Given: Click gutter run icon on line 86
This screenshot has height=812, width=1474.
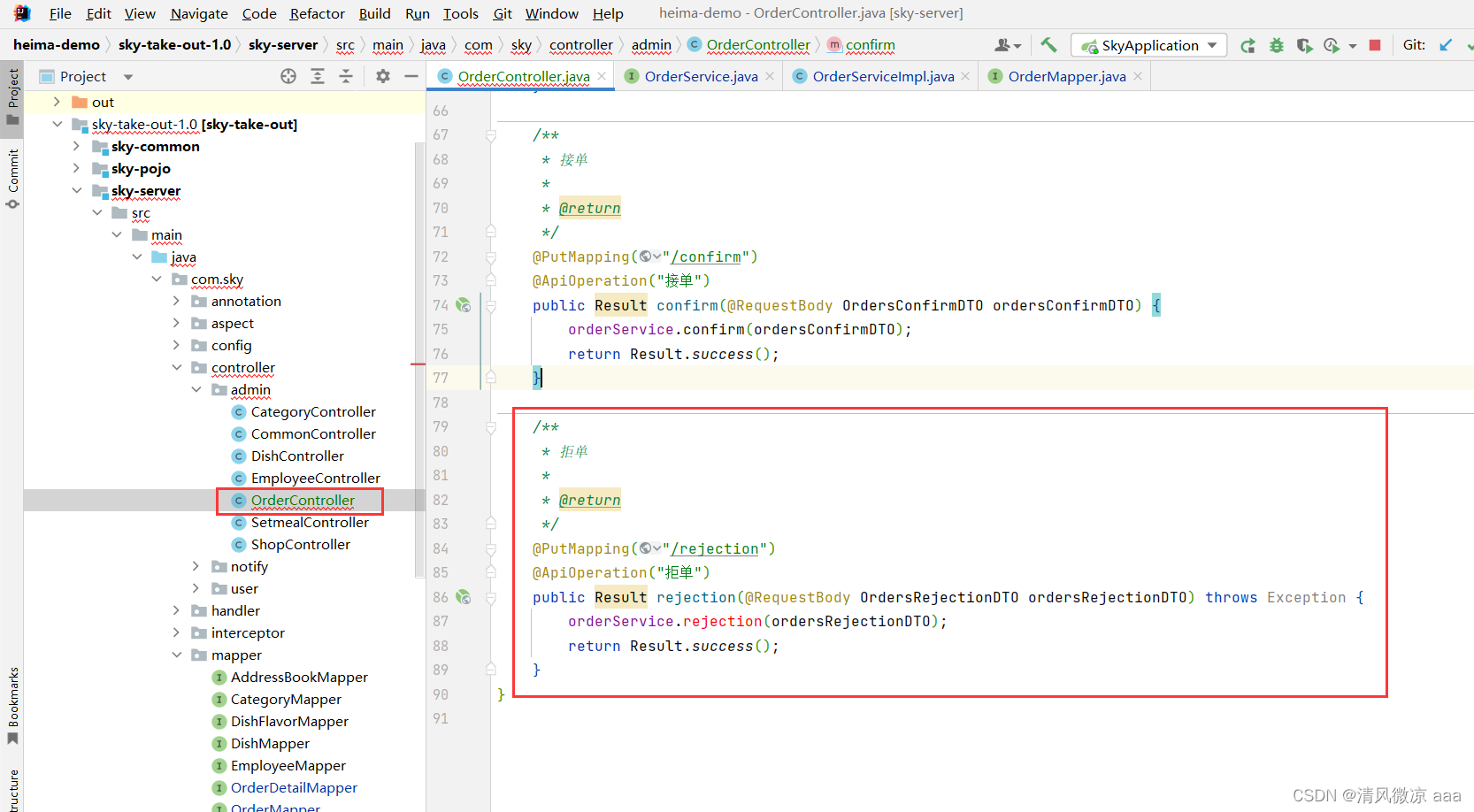Looking at the screenshot, I should [463, 597].
